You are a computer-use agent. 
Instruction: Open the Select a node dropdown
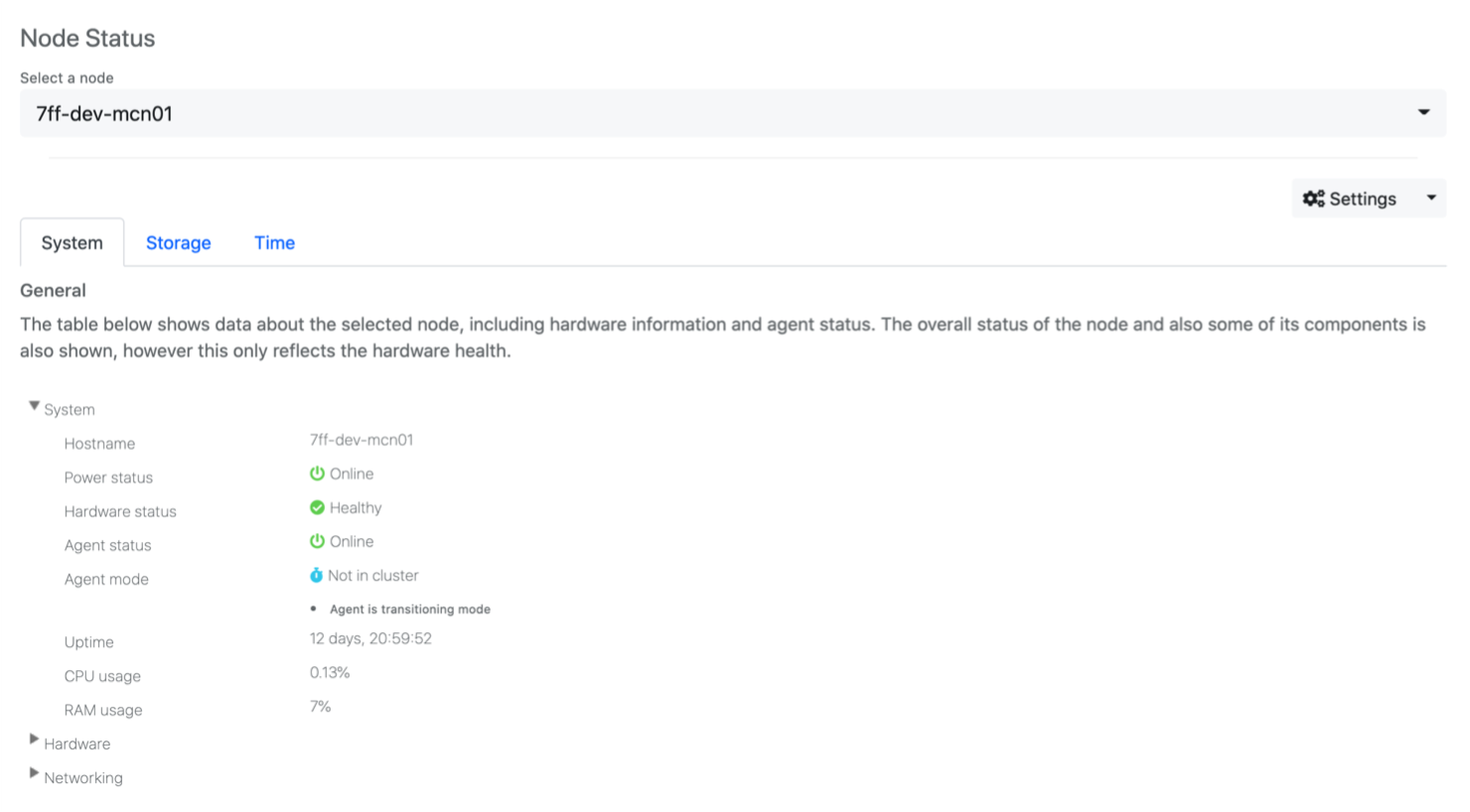(1423, 113)
